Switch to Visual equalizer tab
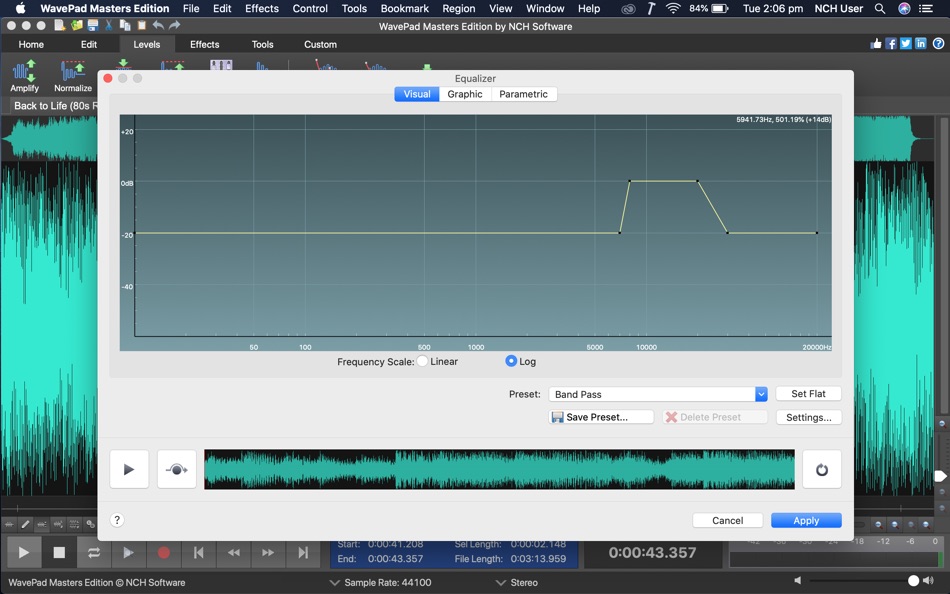 pyautogui.click(x=417, y=94)
